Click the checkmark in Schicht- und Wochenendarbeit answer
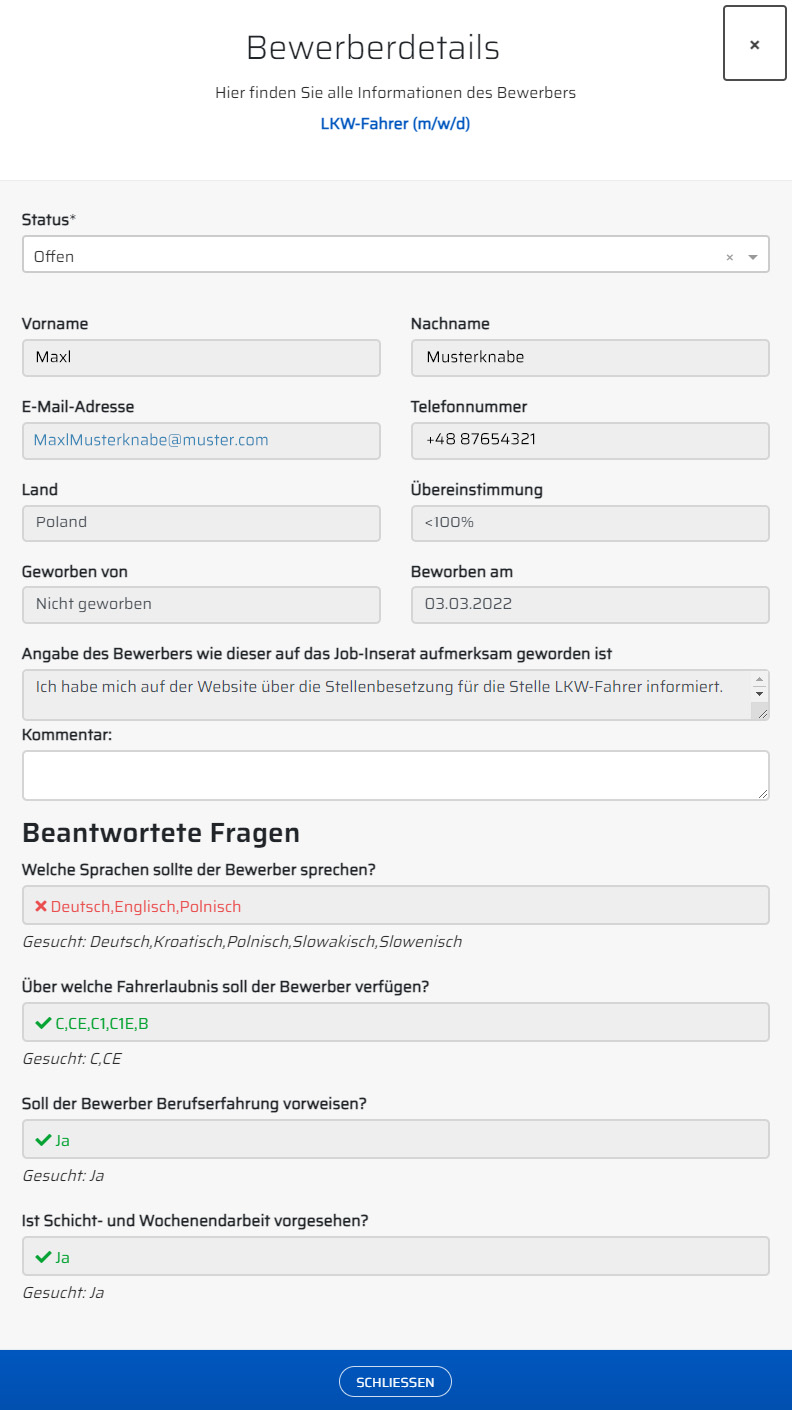 tap(43, 1257)
